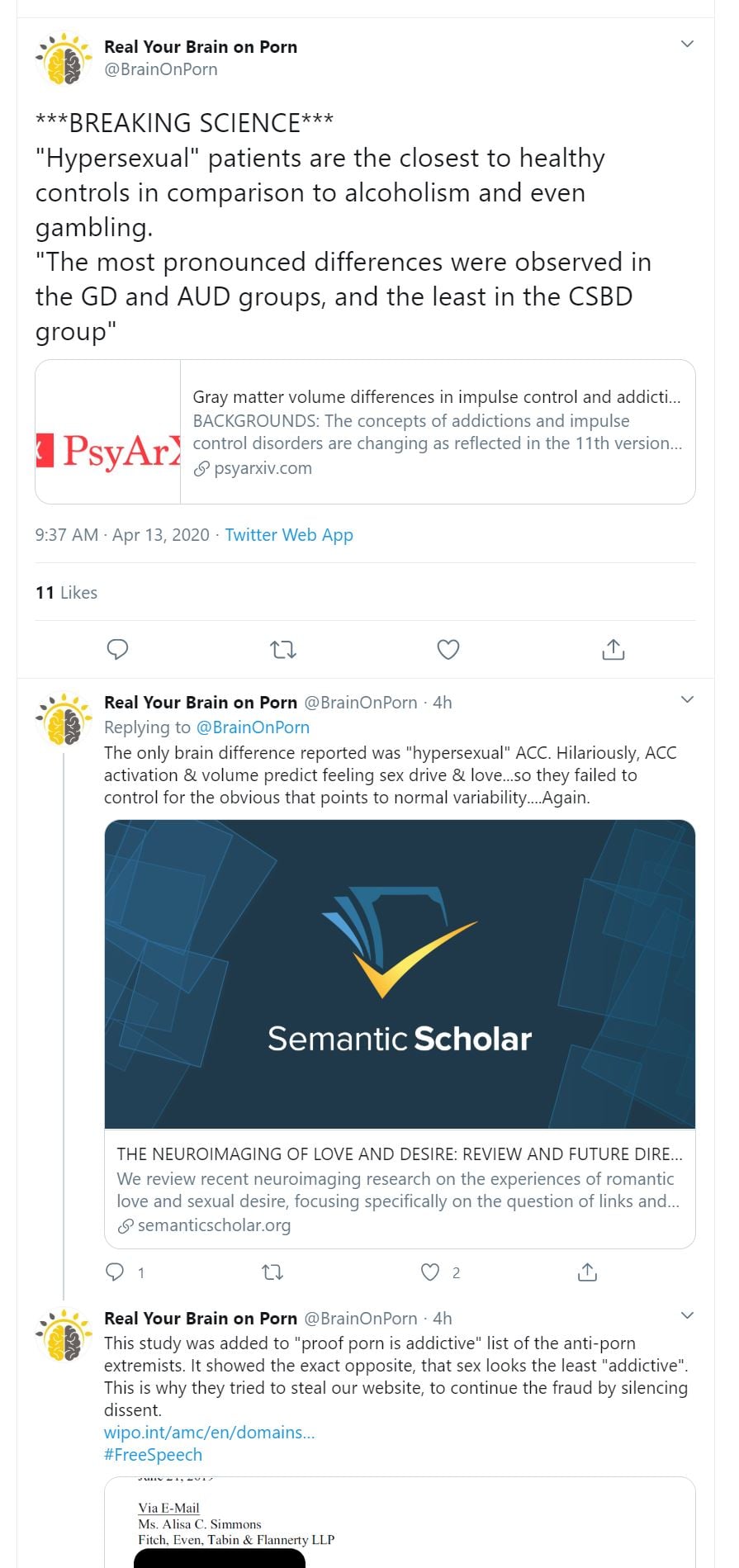Like the main BREAKING SCIENCE tweet
The height and width of the screenshot is (1568, 739).
click(x=448, y=650)
